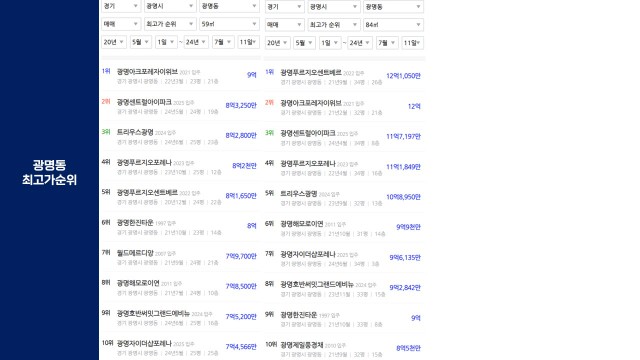The image size is (640, 360).
Task: Open the 24년 end year dropdown in 84㎡ panel
Action: click(360, 43)
